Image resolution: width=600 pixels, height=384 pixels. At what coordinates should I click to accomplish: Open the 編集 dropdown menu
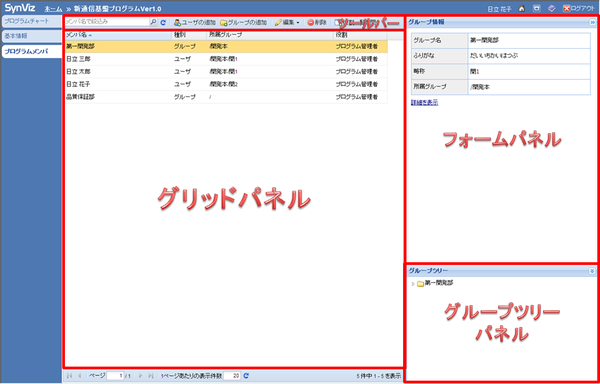point(287,23)
